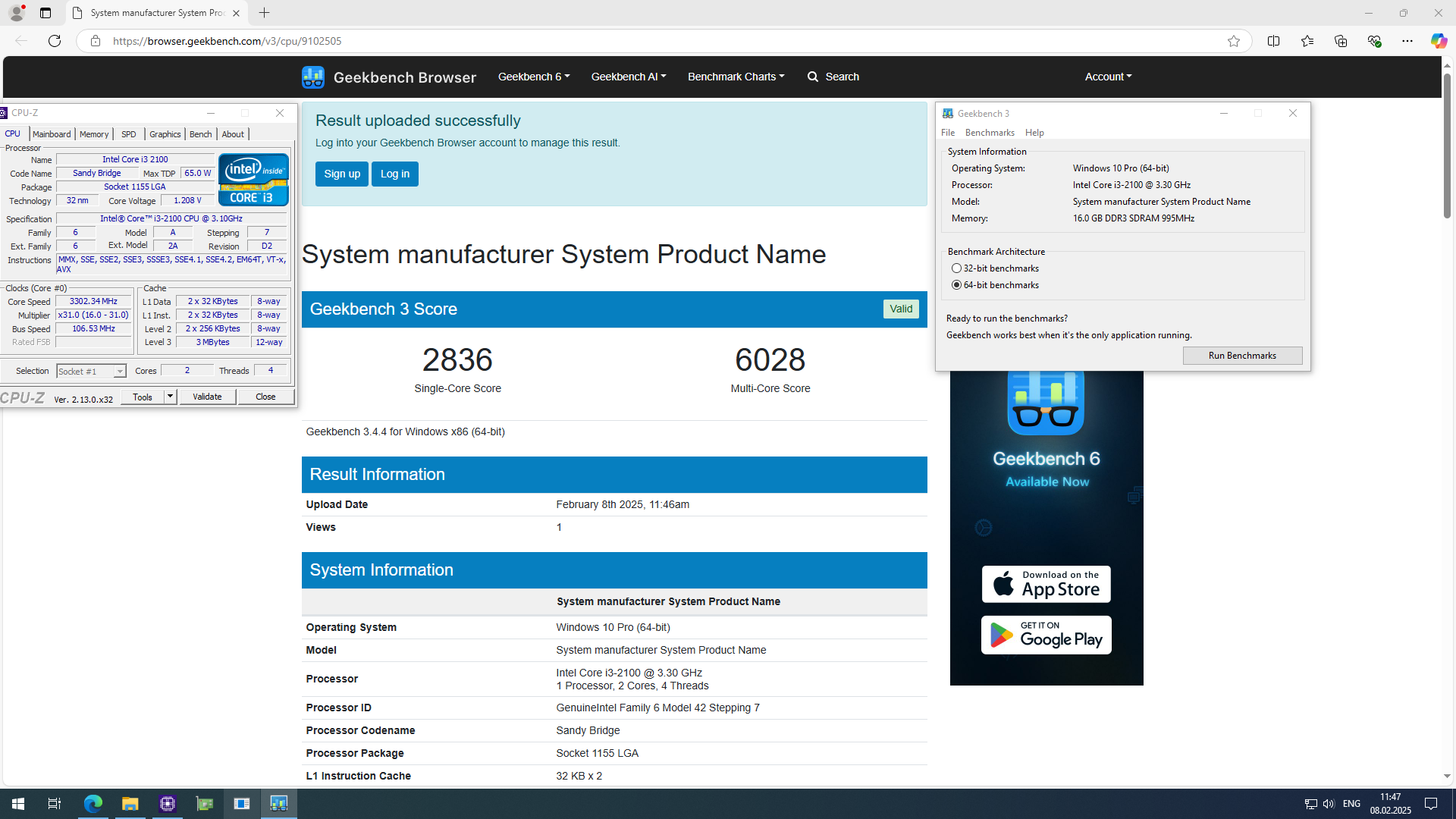Click the 2836 single-core score
The image size is (1456, 819).
pos(457,359)
